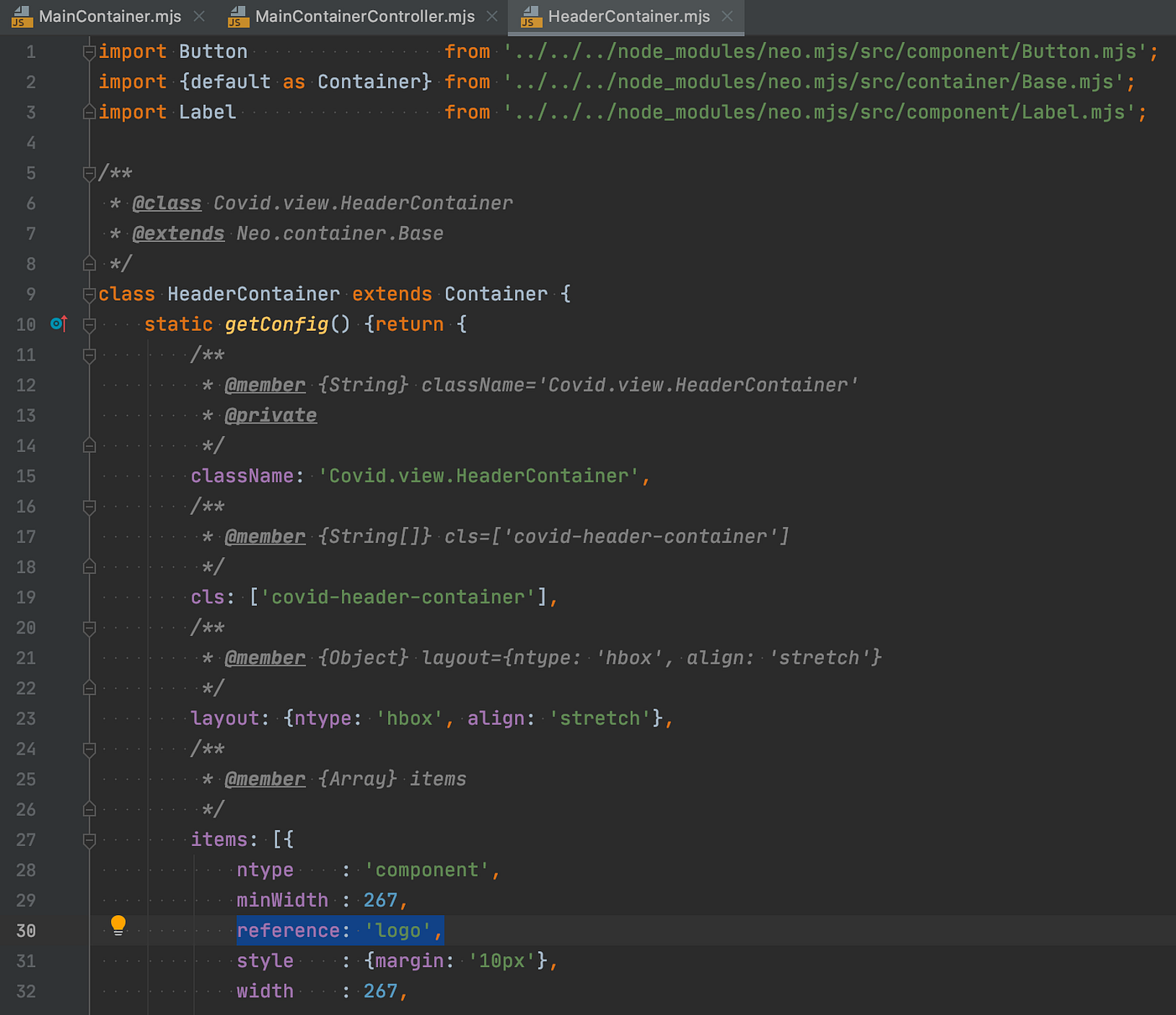Collapse the layout member comment at line 20
The width and height of the screenshot is (1176, 1015).
coord(89,628)
